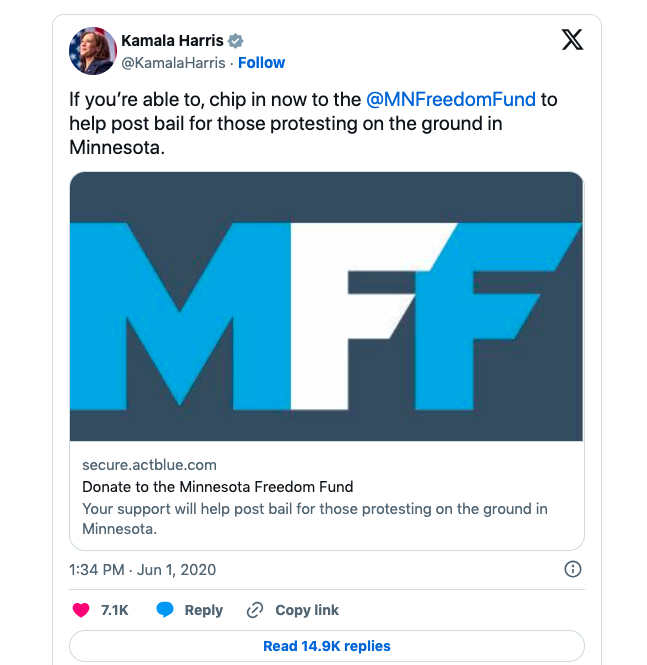Viewport: 647px width, 665px height.
Task: Click the Reply text label
Action: coord(204,610)
